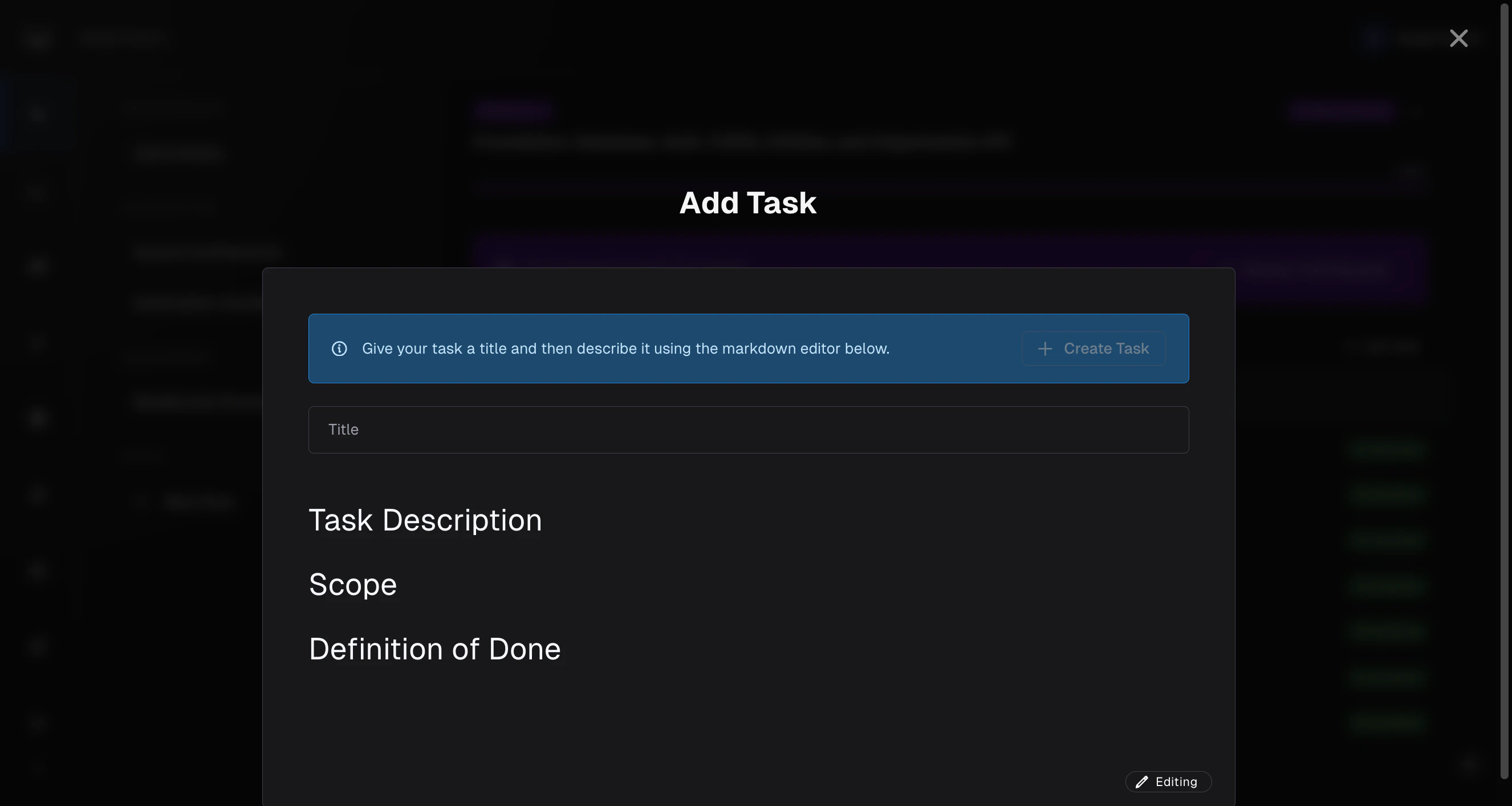Focus the Title input field
1512x806 pixels.
pos(749,430)
